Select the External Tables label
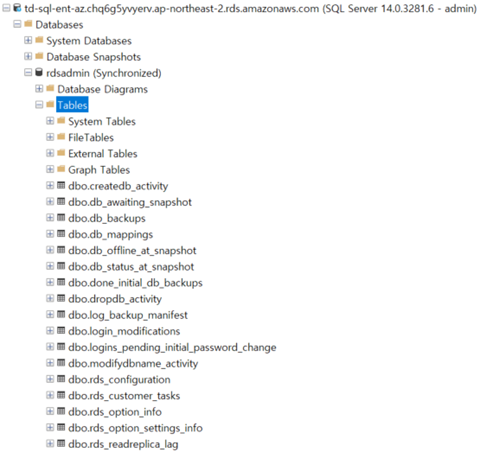This screenshot has height=452, width=480. coord(103,154)
